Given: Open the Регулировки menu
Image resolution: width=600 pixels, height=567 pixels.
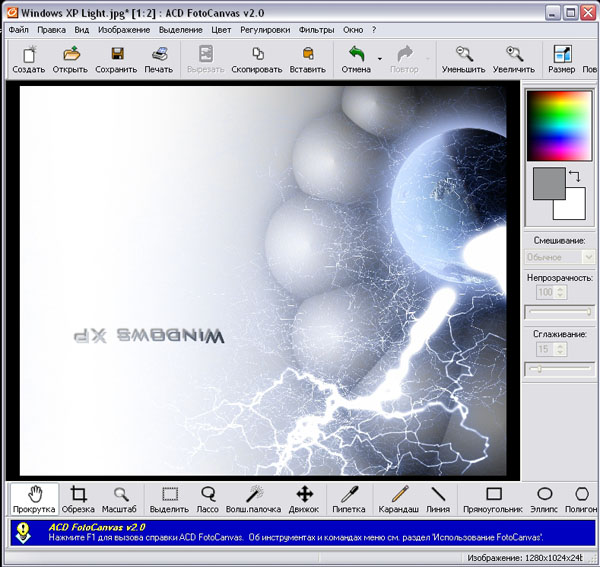Looking at the screenshot, I should tap(265, 30).
